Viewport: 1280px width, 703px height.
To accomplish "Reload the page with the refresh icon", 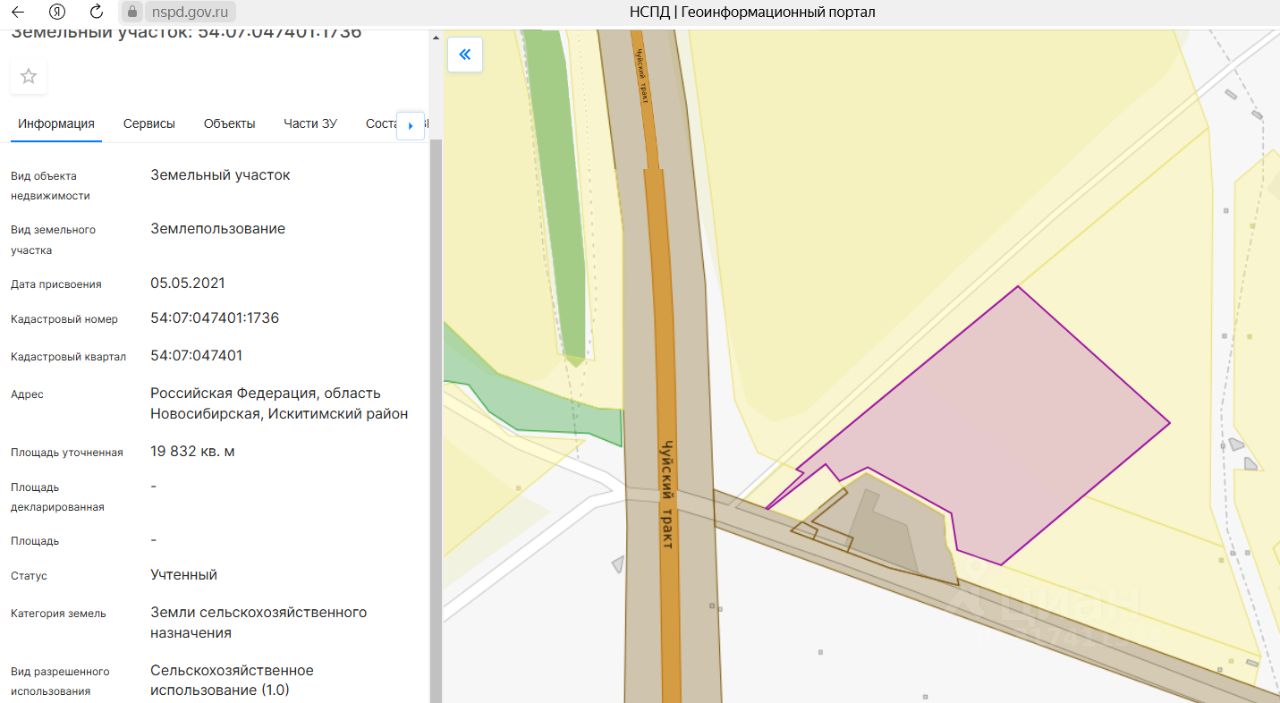I will click(96, 12).
